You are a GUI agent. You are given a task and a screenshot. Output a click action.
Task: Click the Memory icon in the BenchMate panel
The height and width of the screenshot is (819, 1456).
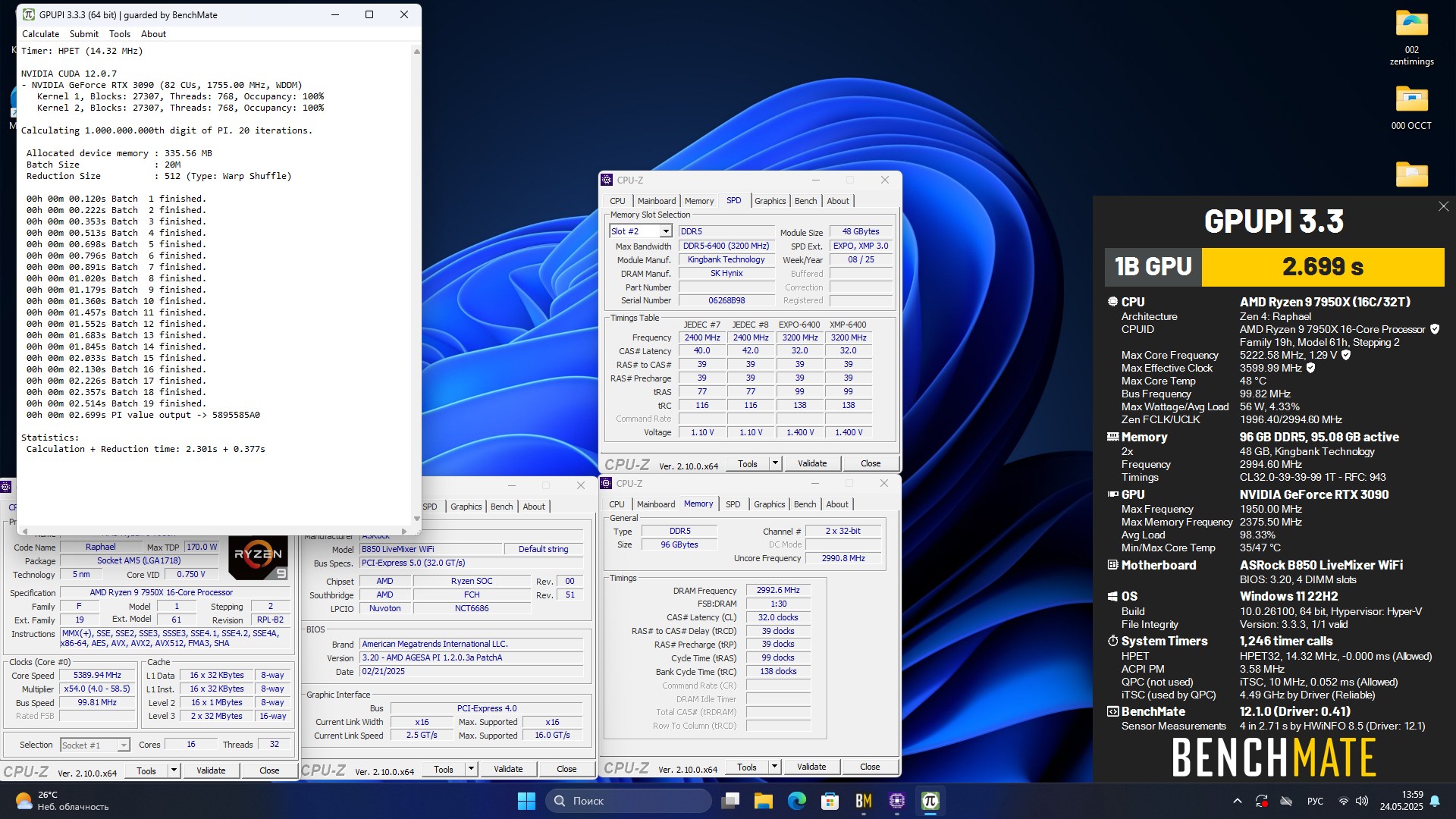pyautogui.click(x=1112, y=437)
